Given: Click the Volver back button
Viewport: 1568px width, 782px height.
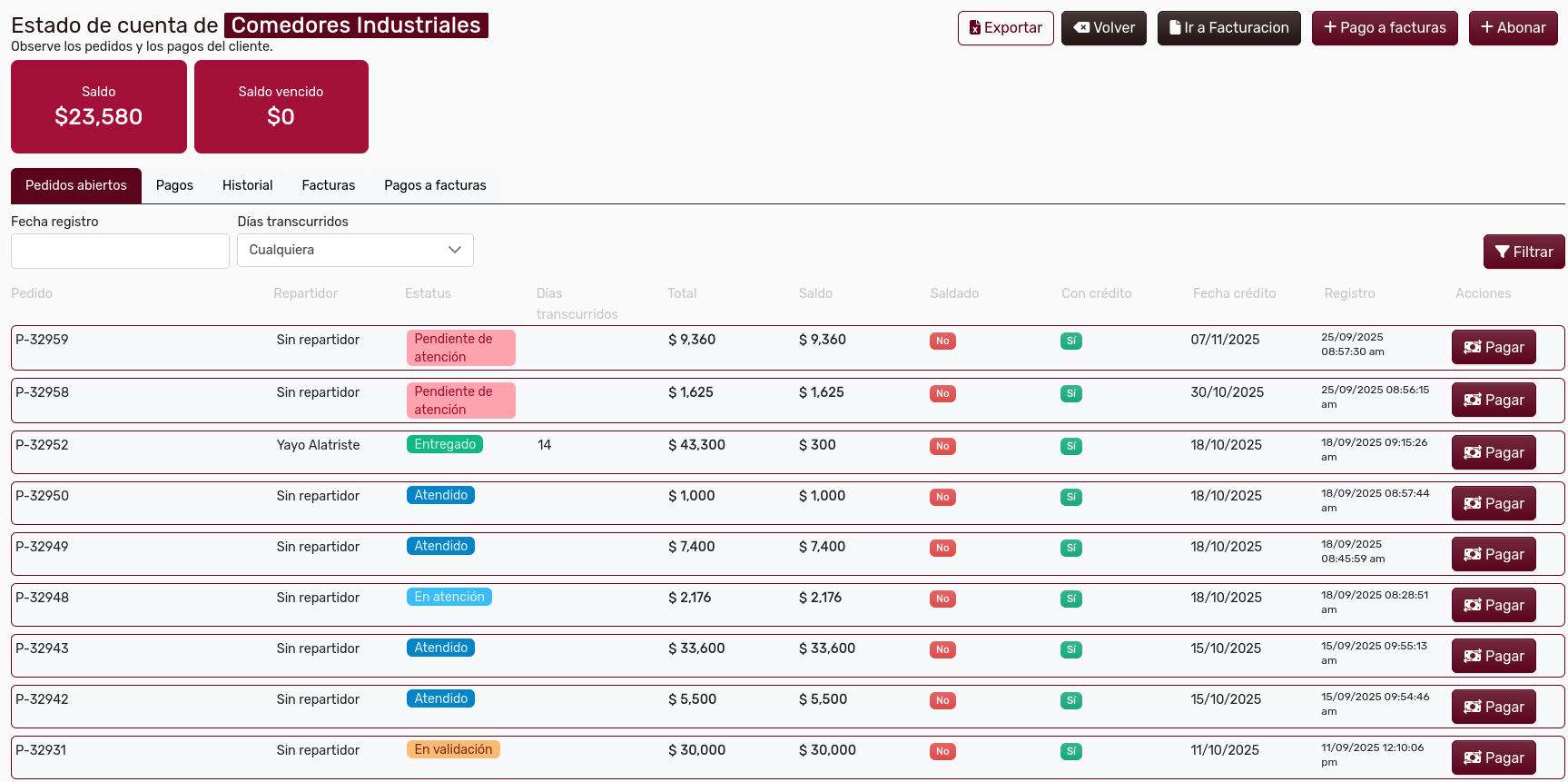Looking at the screenshot, I should (1104, 28).
